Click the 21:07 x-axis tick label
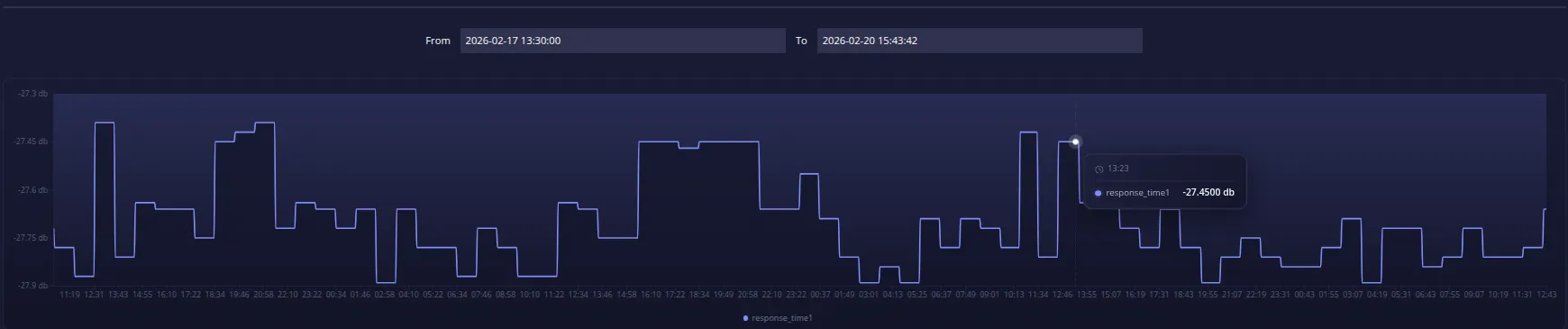Image resolution: width=1568 pixels, height=329 pixels. 1232,295
